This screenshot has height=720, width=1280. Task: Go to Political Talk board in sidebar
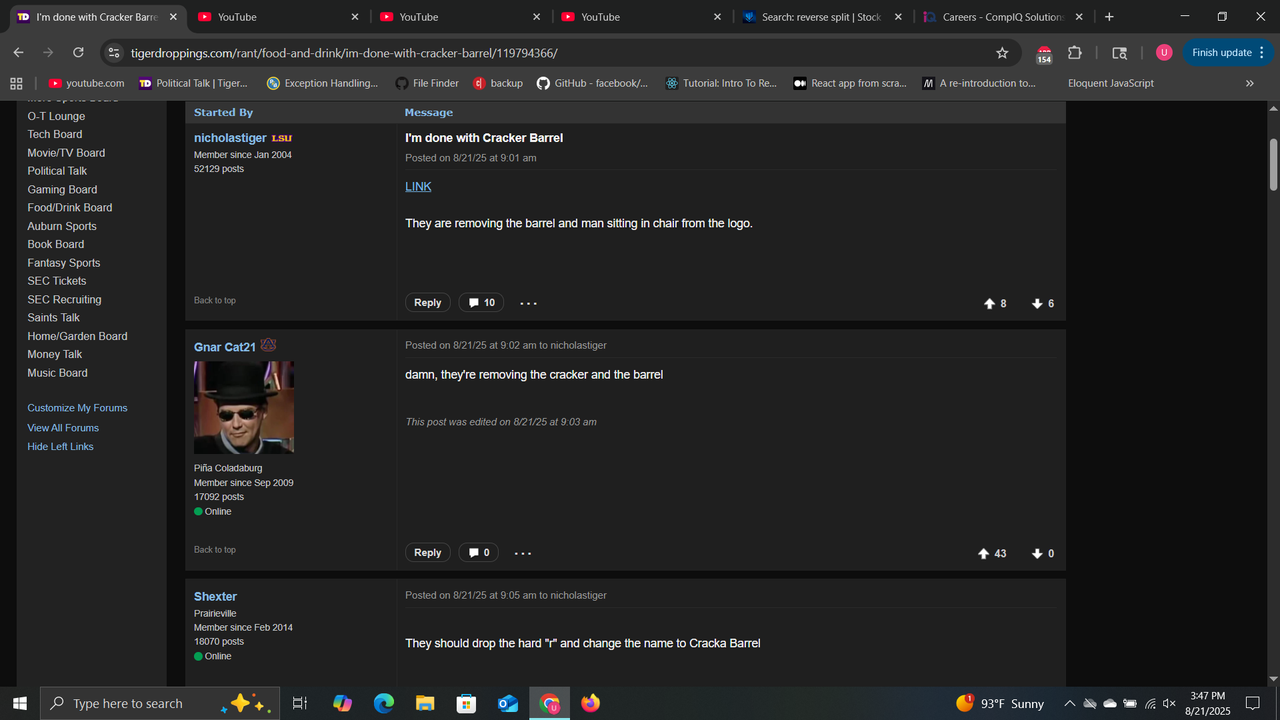[57, 171]
